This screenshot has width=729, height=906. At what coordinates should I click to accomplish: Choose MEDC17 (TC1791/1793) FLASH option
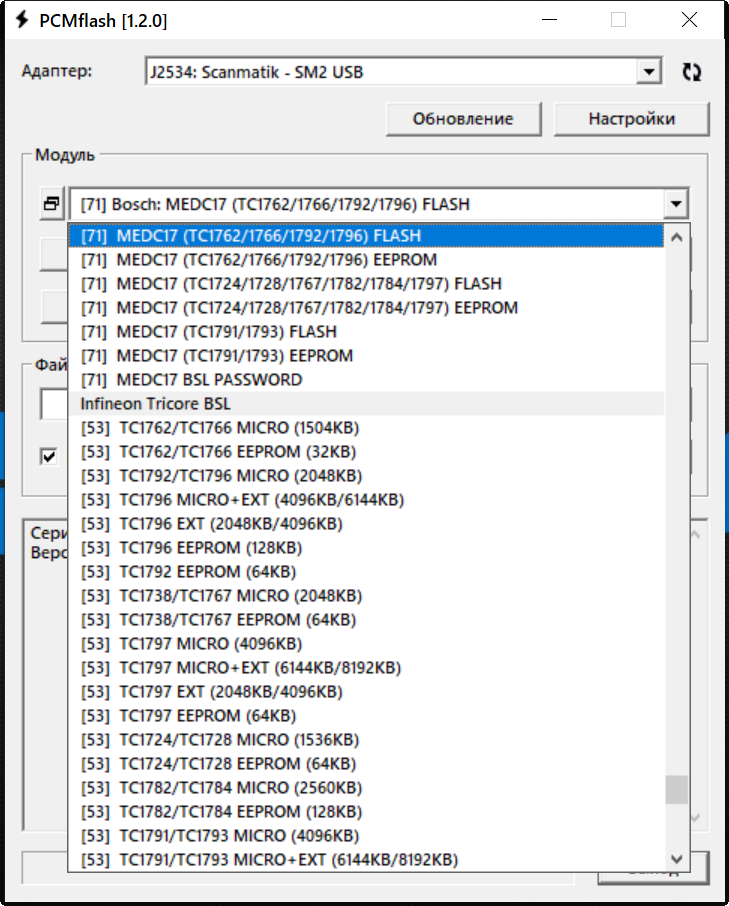pyautogui.click(x=226, y=332)
